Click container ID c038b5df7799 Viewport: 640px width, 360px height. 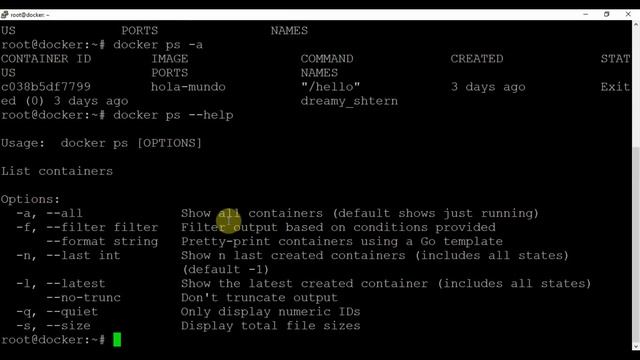[46, 87]
